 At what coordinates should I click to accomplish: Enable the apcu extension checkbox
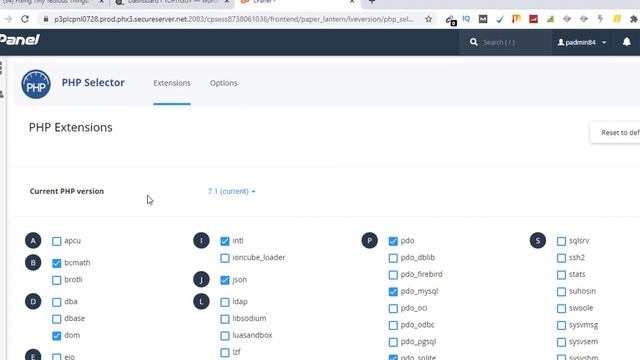click(57, 241)
